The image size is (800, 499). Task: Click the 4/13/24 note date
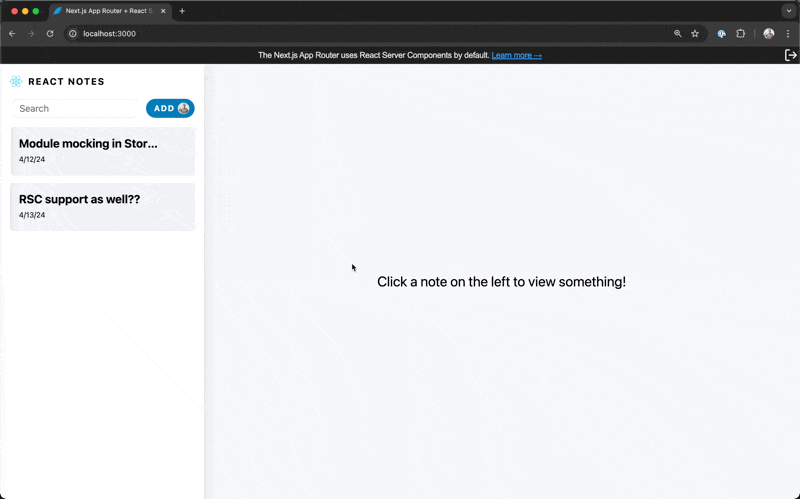click(32, 215)
